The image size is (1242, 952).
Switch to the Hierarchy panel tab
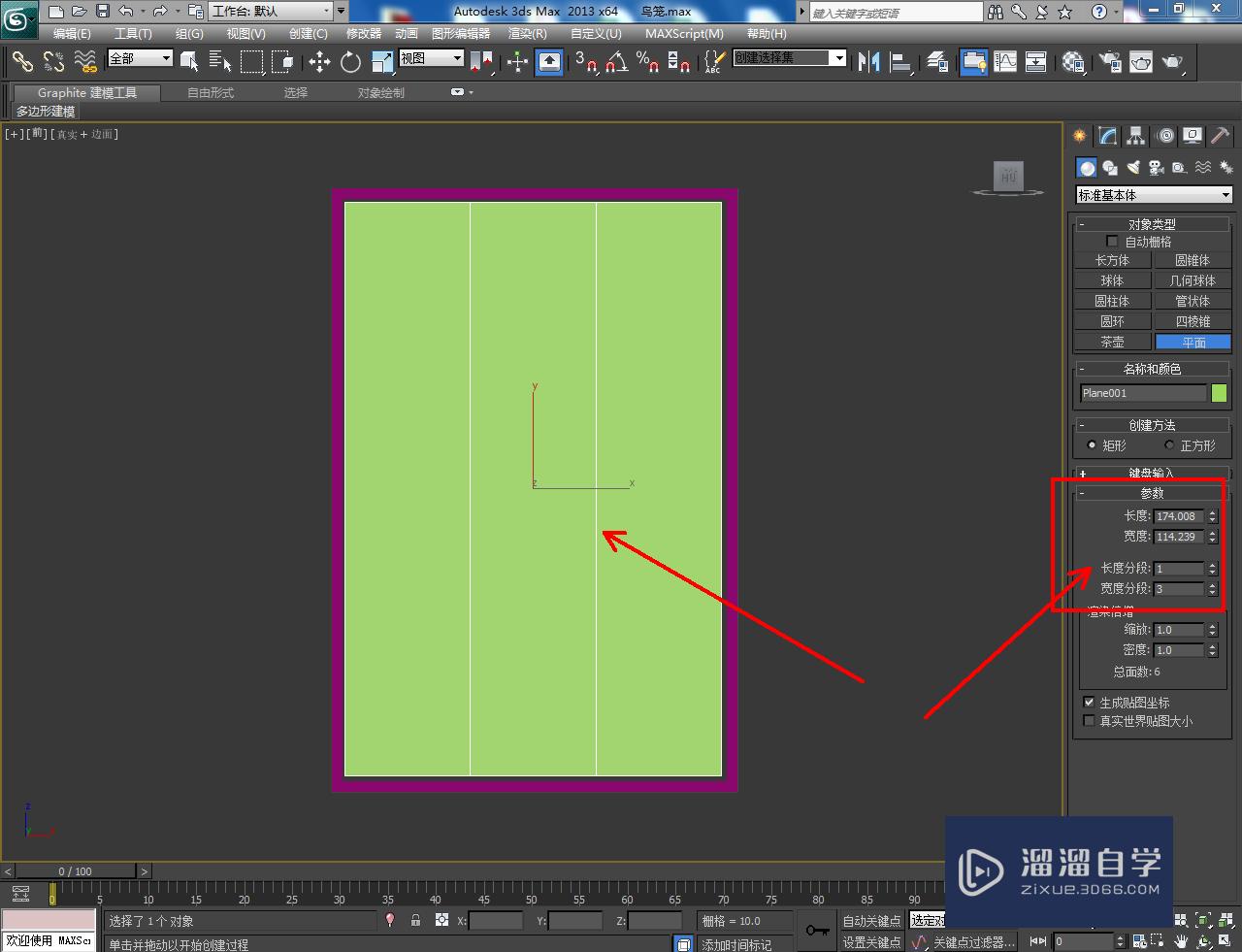[1135, 136]
